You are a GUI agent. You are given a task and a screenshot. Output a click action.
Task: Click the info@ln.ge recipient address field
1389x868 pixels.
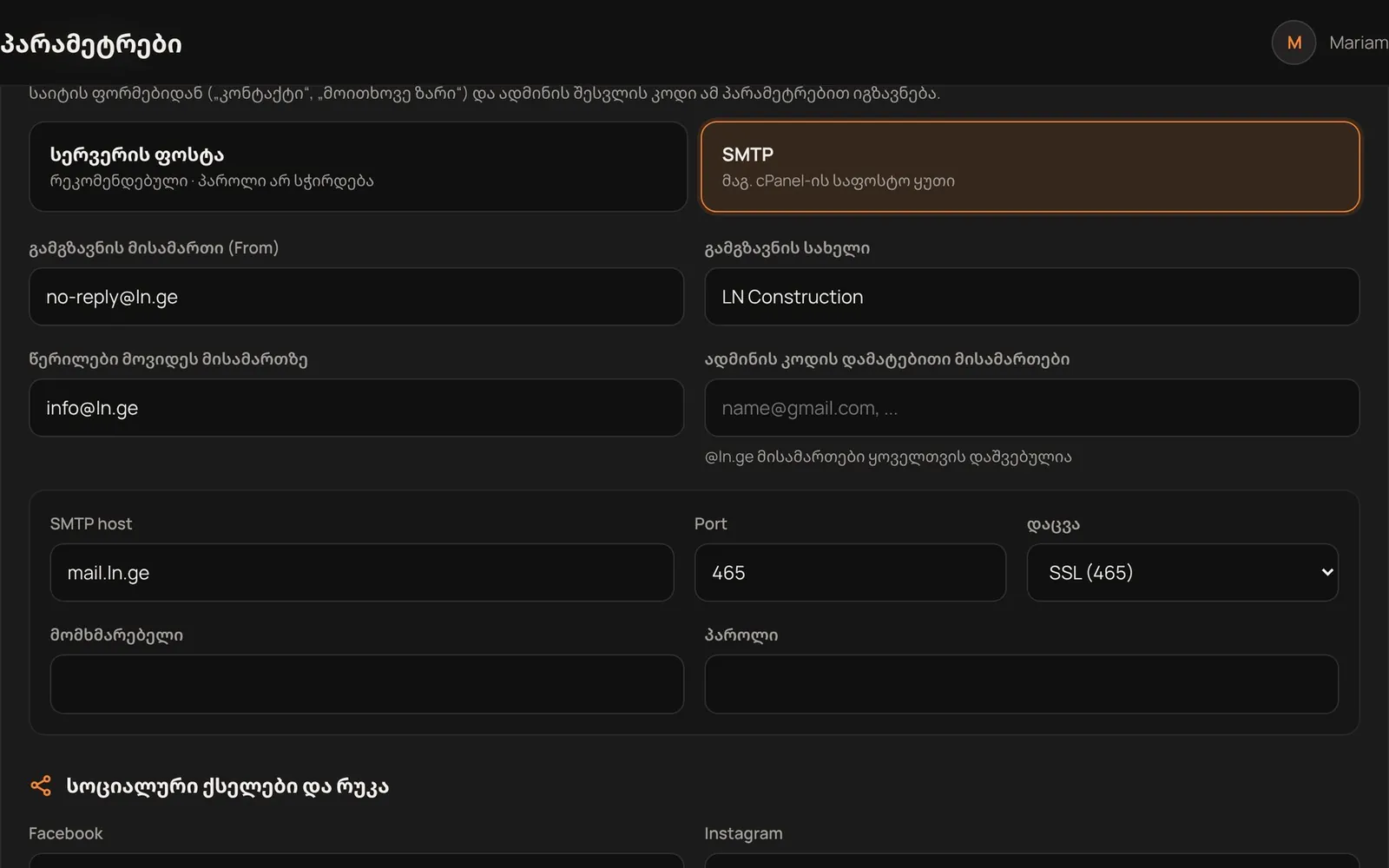point(356,408)
